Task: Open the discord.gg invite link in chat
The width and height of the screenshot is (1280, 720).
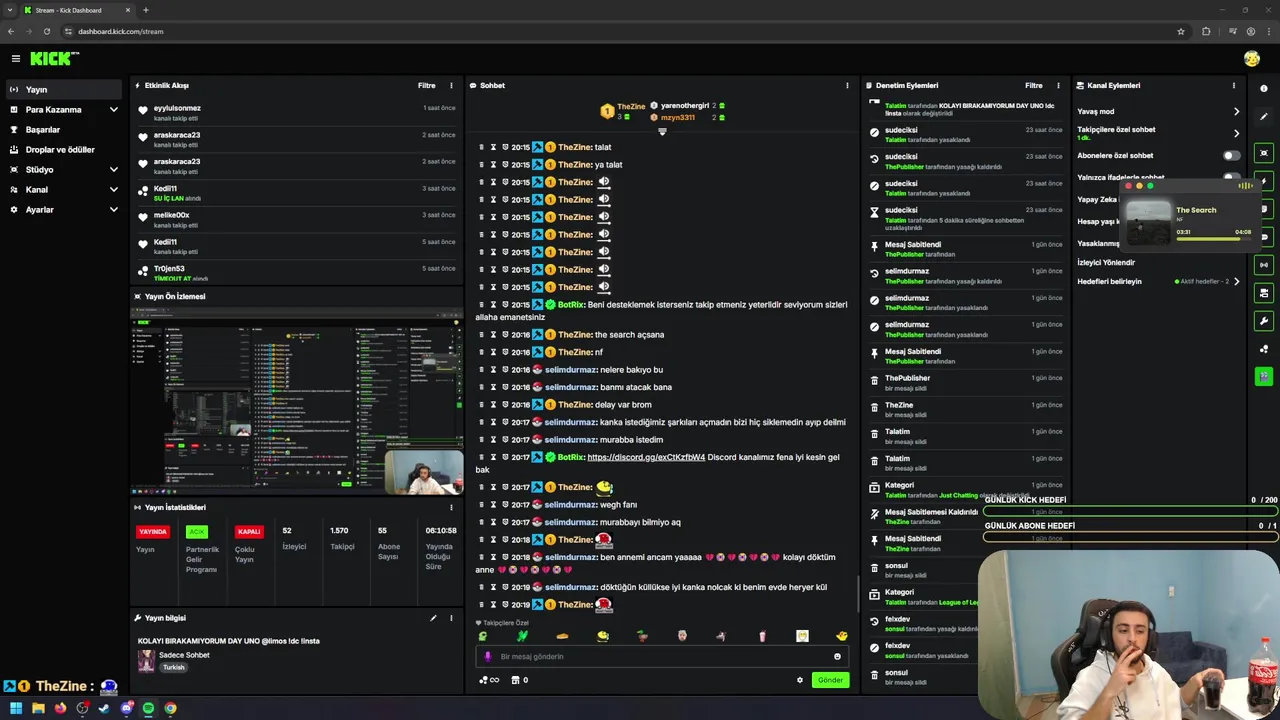Action: 646,457
